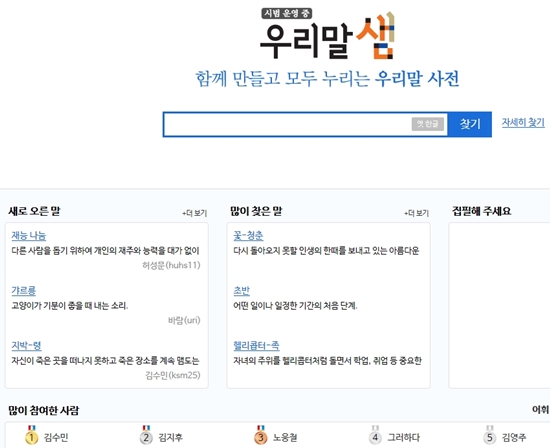Select contributor name 그러하다 in ranking
Viewport: 550px width, 448px height.
coord(403,437)
